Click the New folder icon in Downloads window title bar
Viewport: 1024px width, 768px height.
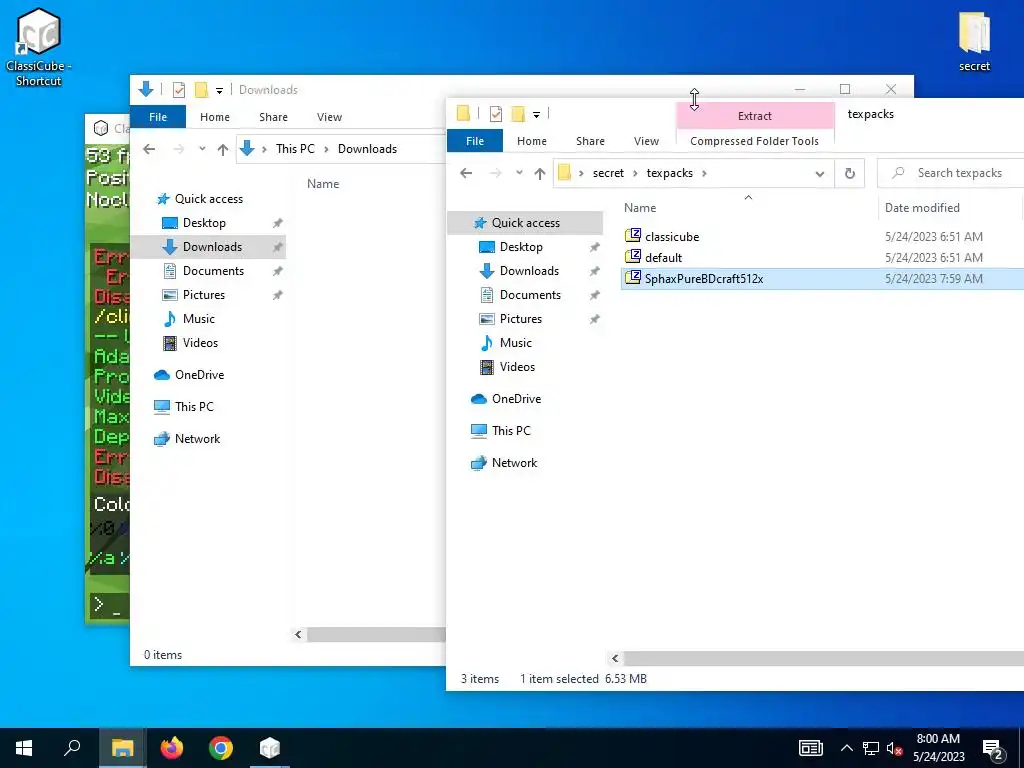click(201, 89)
